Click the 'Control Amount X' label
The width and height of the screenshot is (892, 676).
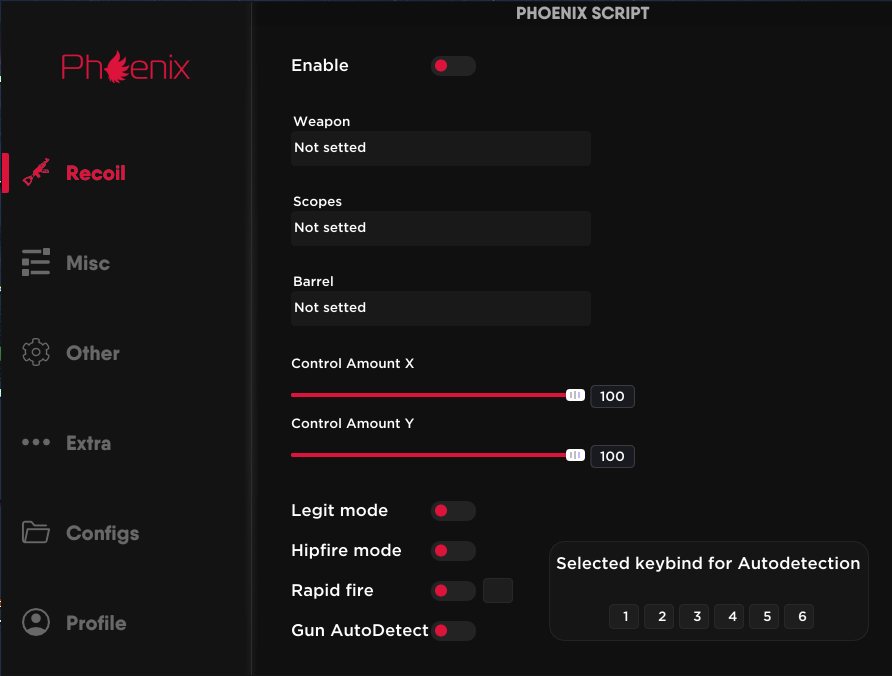[353, 363]
